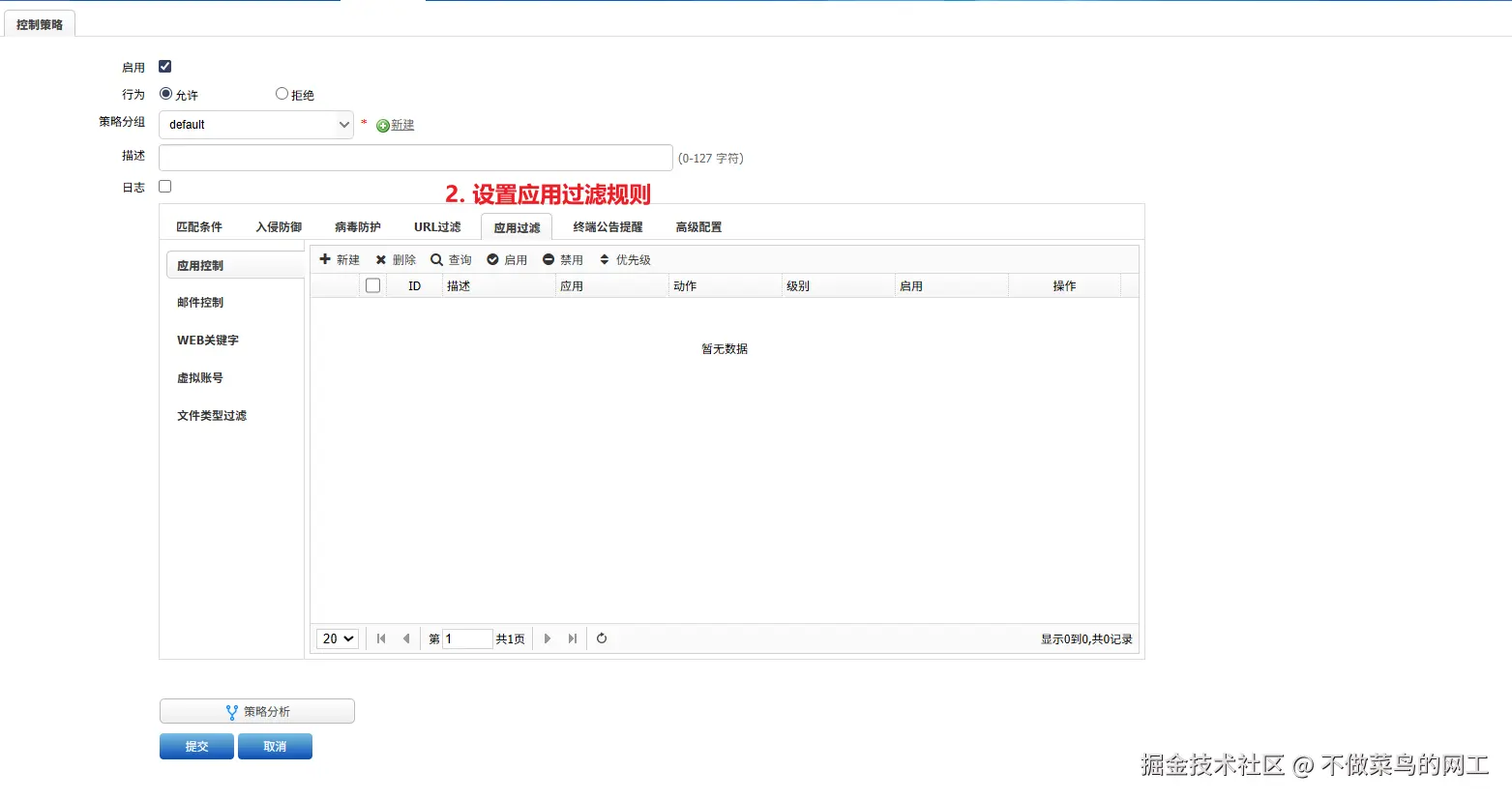Toggle the 启用 enable checkbox

[165, 67]
